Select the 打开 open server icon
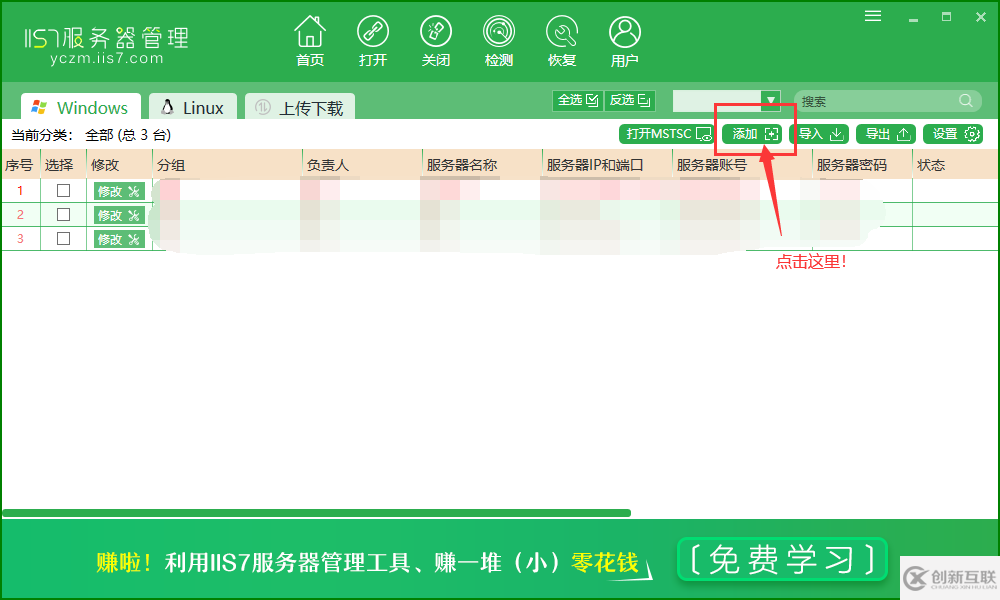1000x600 pixels. pos(373,38)
